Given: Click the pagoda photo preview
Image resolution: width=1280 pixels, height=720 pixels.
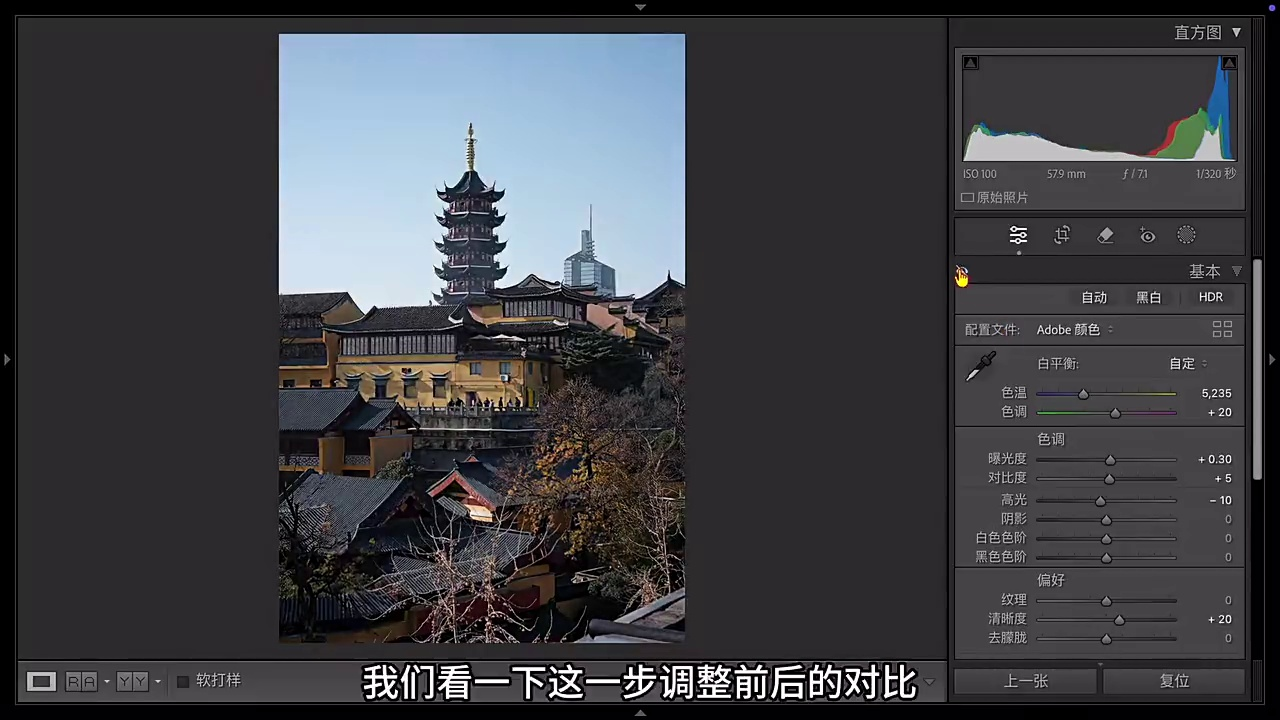Looking at the screenshot, I should 482,338.
